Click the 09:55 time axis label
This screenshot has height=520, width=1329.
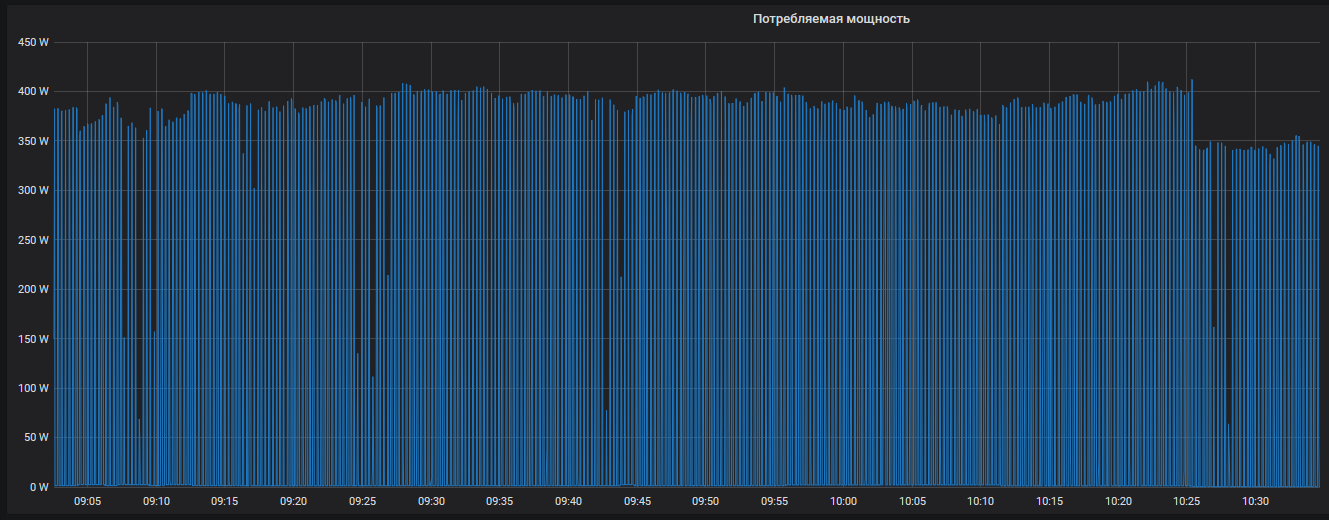pyautogui.click(x=775, y=501)
